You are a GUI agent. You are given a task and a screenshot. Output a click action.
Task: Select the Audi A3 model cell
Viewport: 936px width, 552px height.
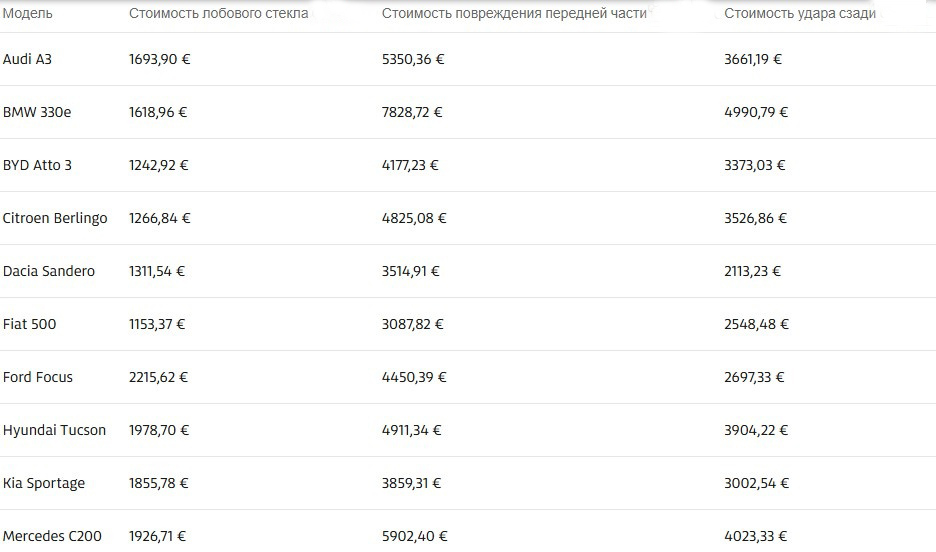28,59
